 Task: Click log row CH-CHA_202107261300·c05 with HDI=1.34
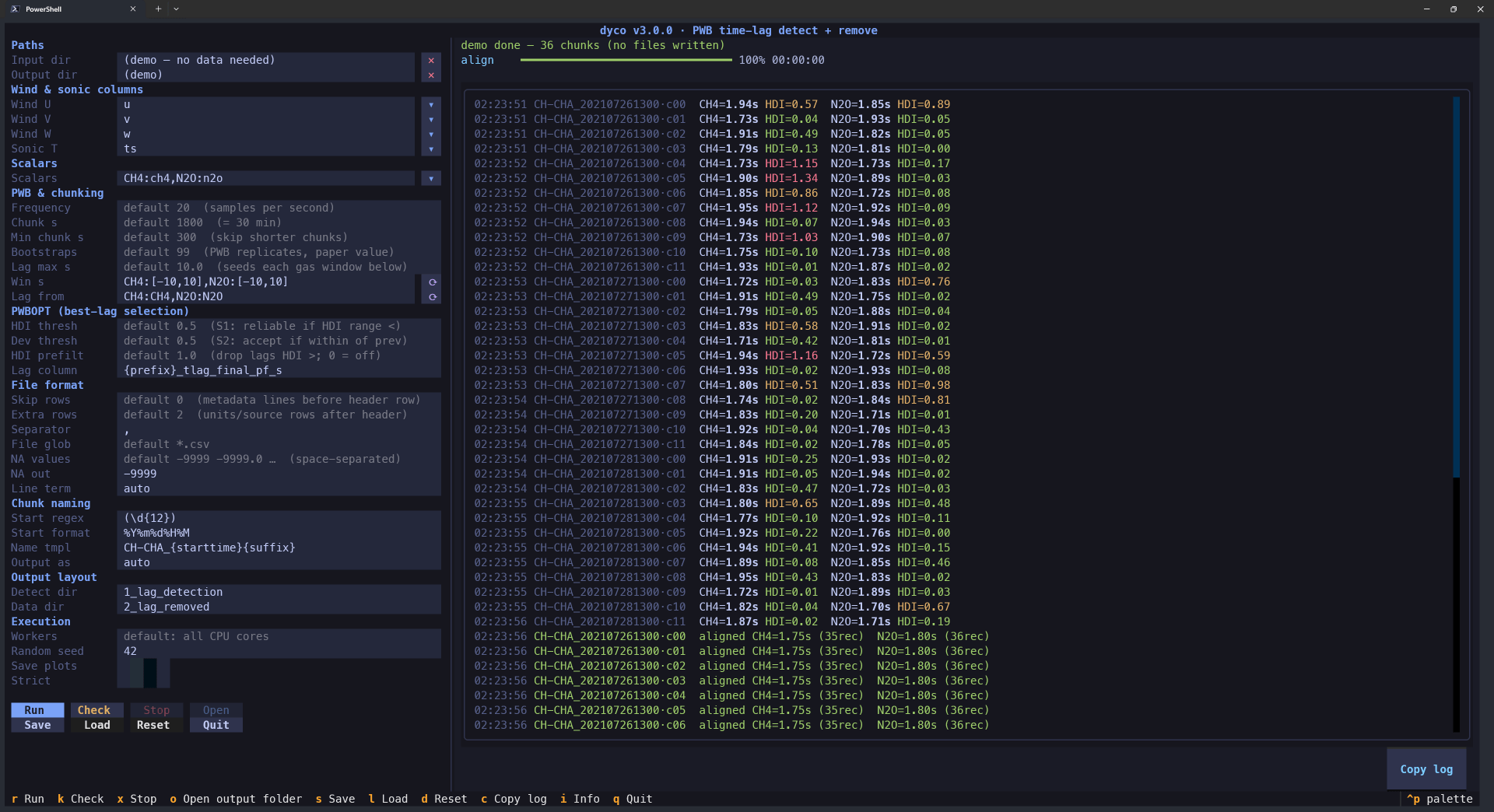[712, 178]
